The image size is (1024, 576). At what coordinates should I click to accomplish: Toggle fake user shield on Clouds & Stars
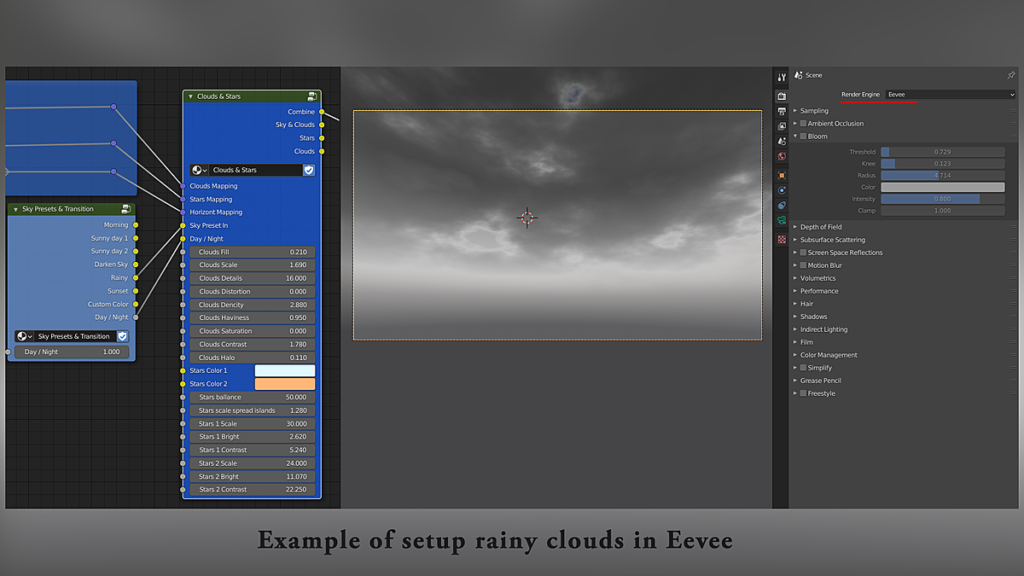309,170
